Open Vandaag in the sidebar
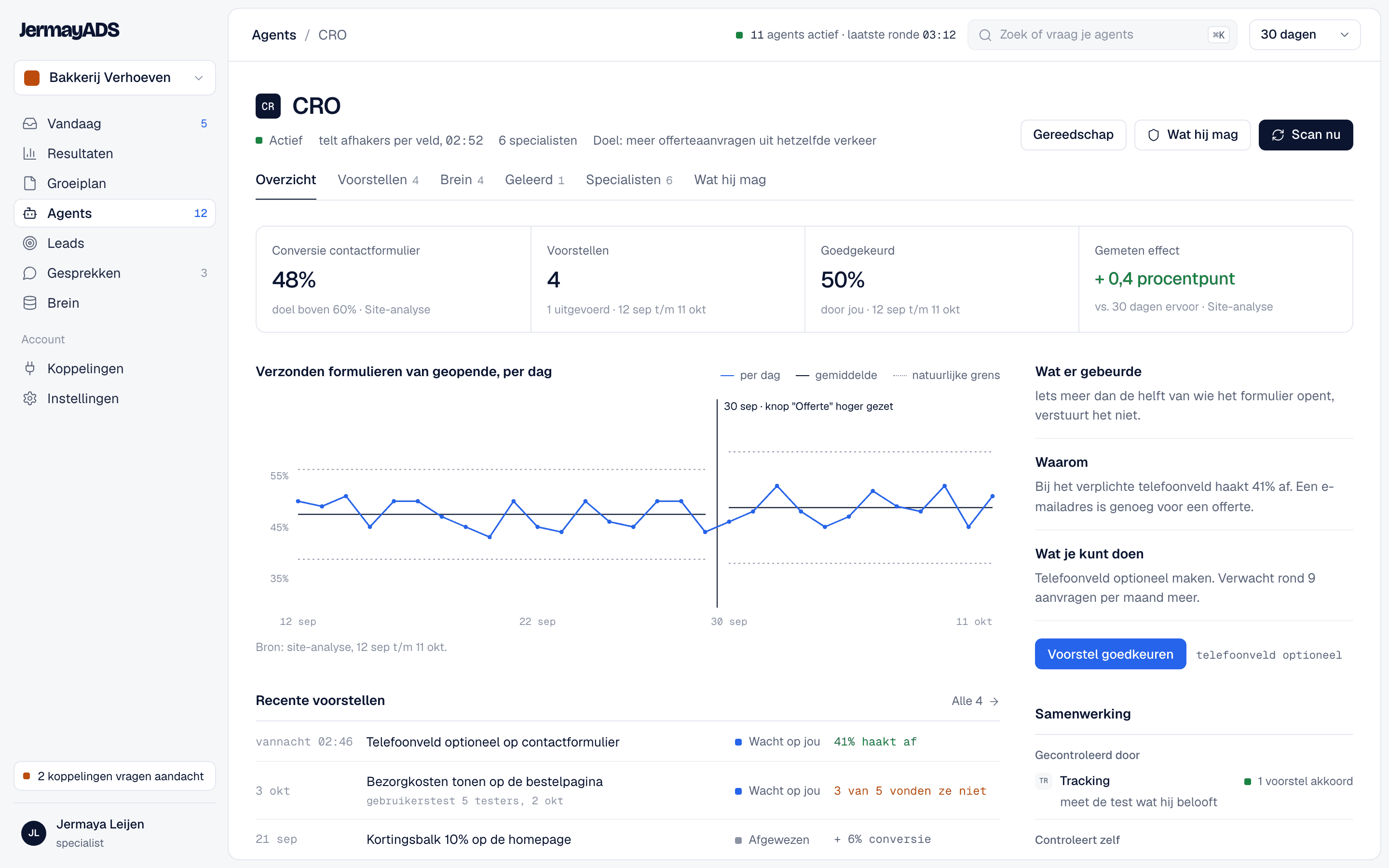 [x=115, y=123]
